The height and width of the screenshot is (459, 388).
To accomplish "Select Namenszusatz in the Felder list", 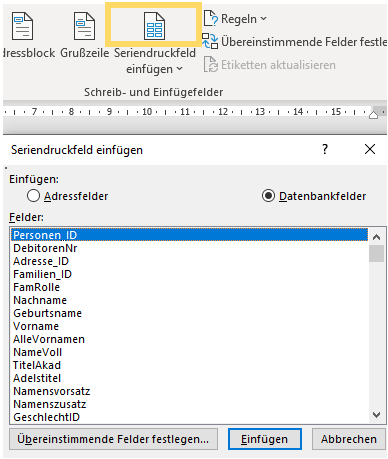I will coord(190,404).
